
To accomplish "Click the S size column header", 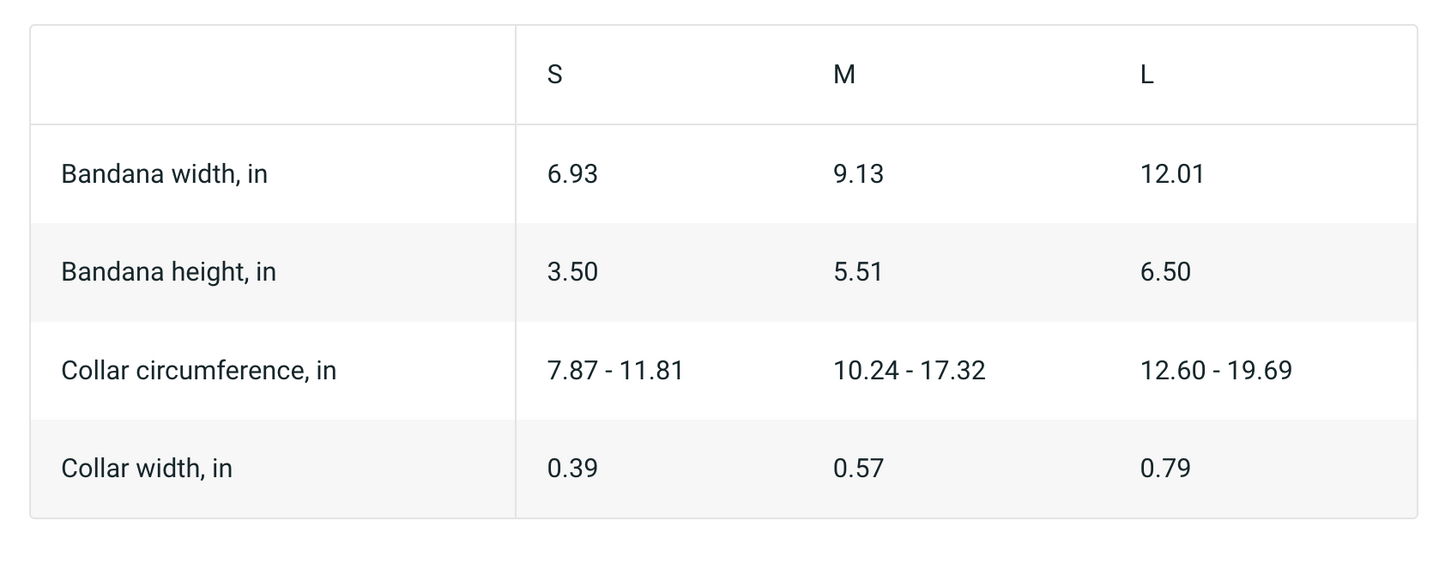I will pyautogui.click(x=555, y=75).
